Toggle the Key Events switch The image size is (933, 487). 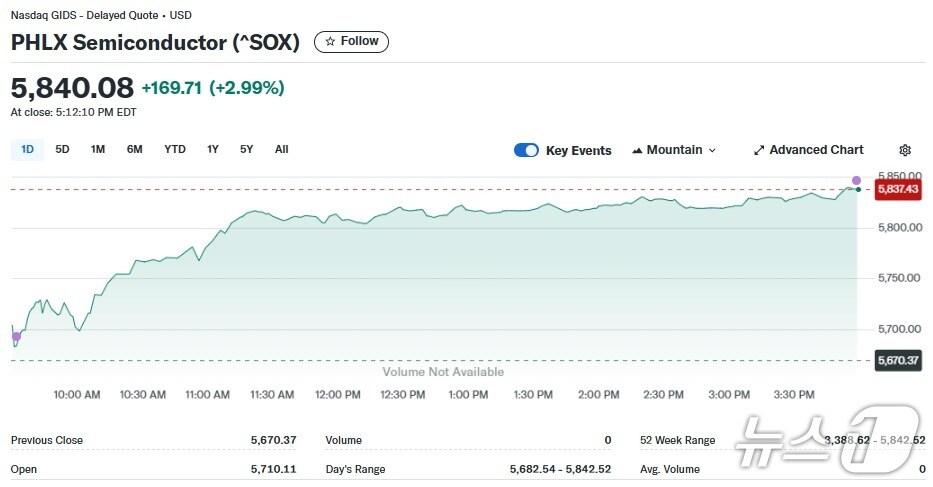tap(526, 150)
